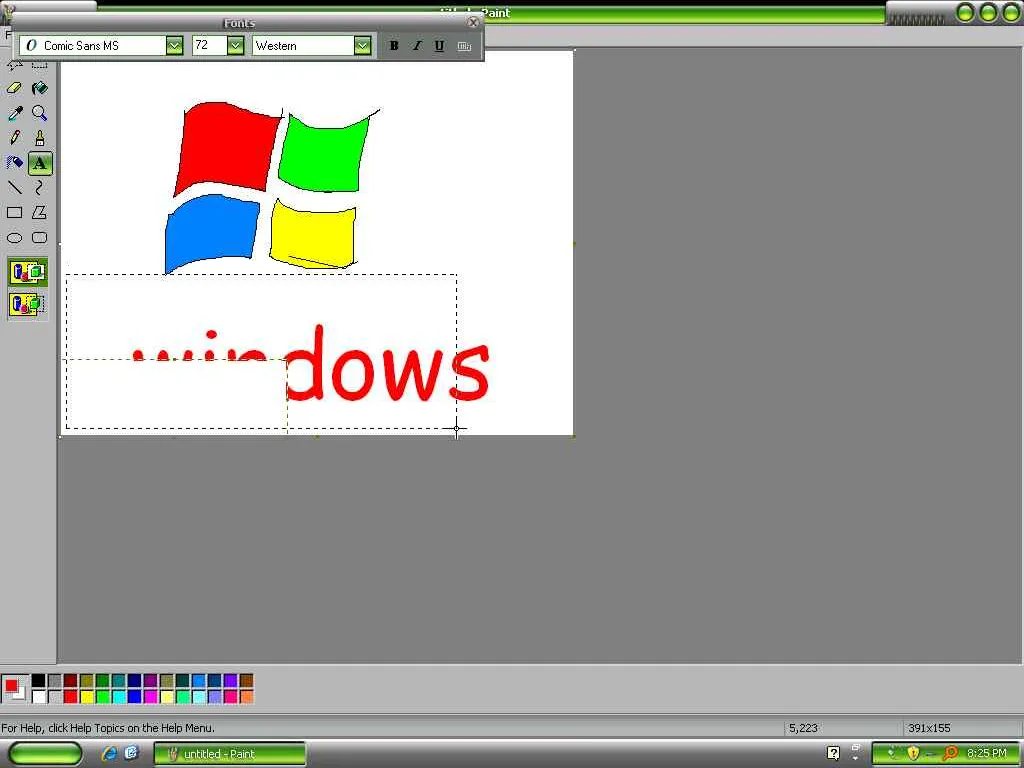
Task: Pick the white color swatch
Action: point(39,697)
